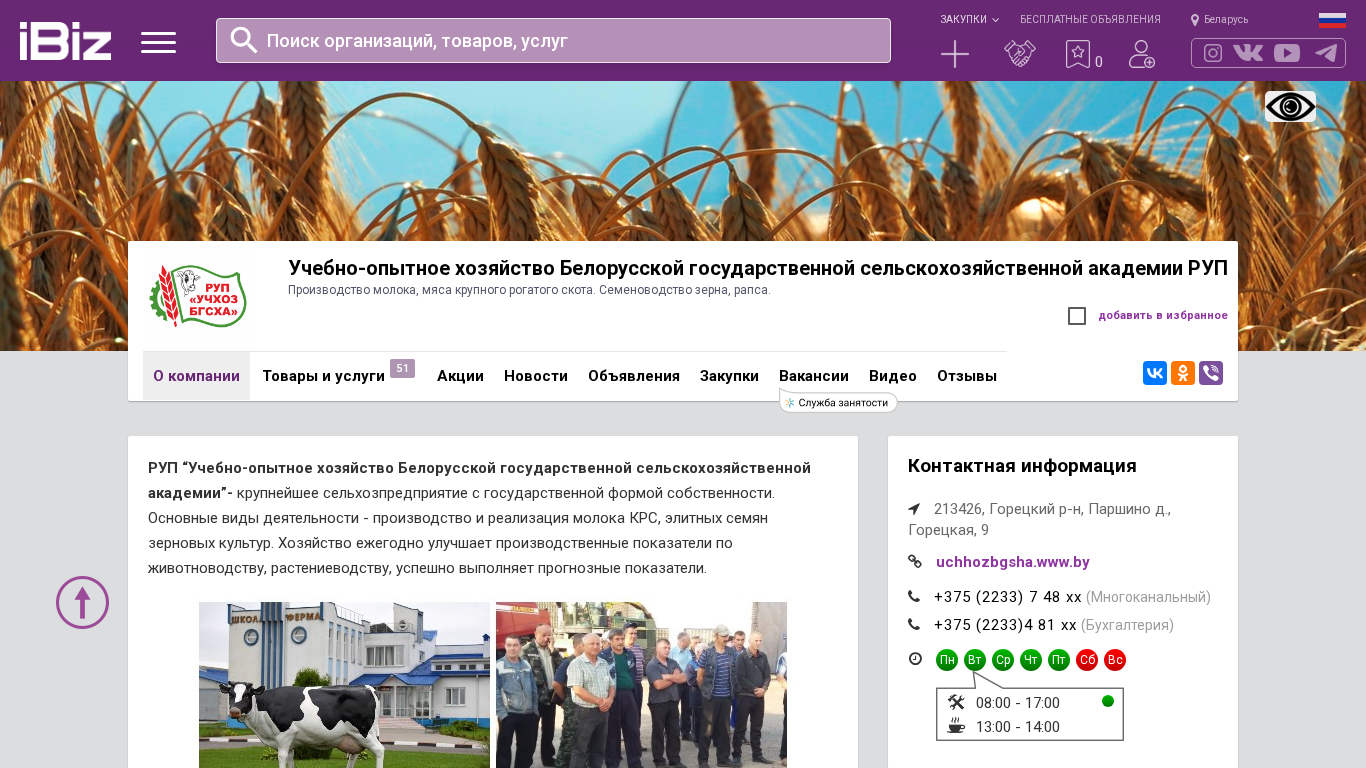Click phone number +375 (2233) 7 48 xx
Image resolution: width=1366 pixels, height=768 pixels.
[1008, 597]
